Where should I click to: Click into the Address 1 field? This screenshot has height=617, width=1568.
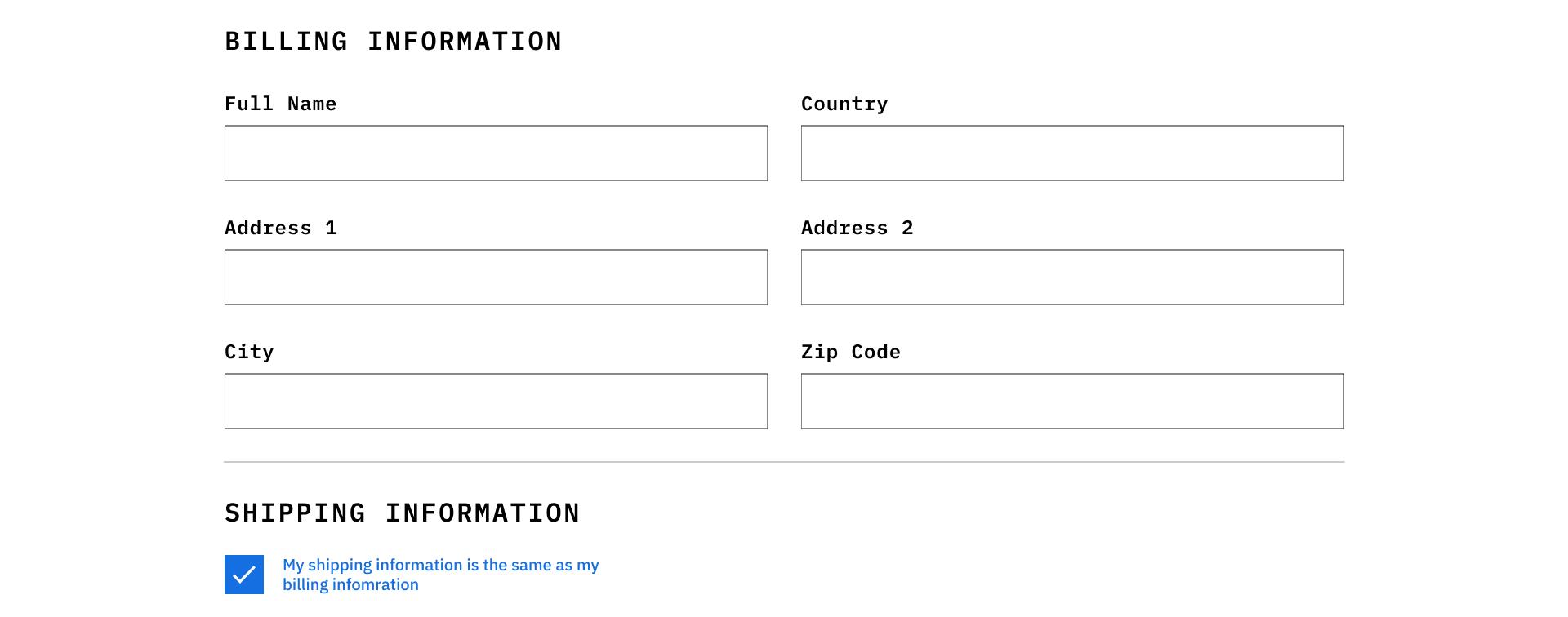point(496,277)
